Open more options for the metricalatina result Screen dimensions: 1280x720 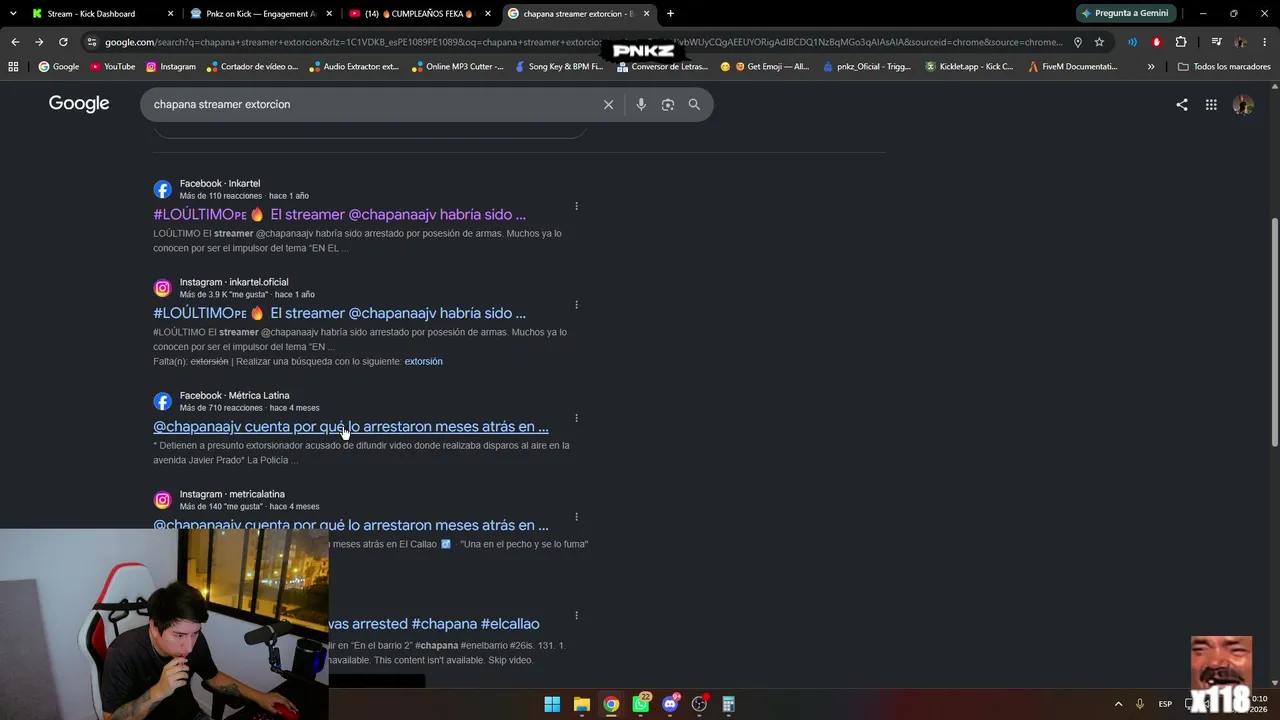pyautogui.click(x=576, y=517)
